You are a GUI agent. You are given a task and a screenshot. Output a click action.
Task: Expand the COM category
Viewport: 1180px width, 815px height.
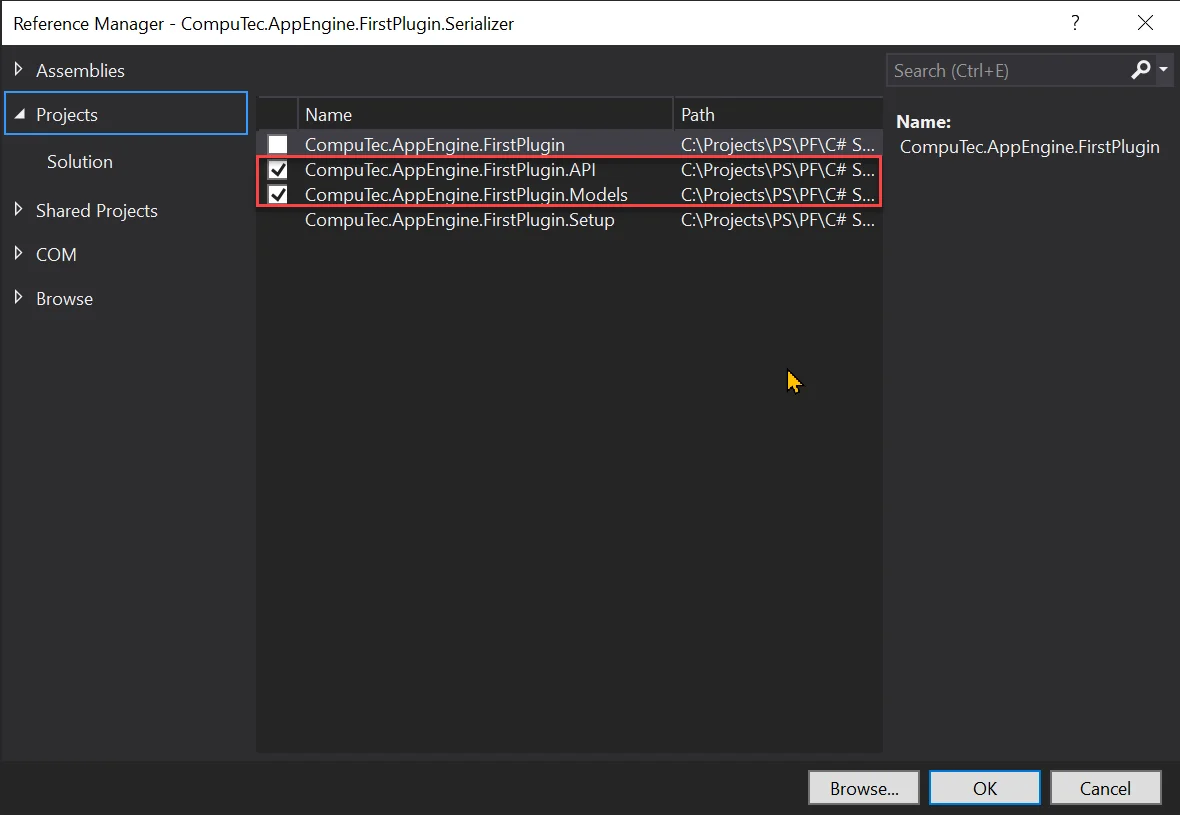pyautogui.click(x=19, y=254)
